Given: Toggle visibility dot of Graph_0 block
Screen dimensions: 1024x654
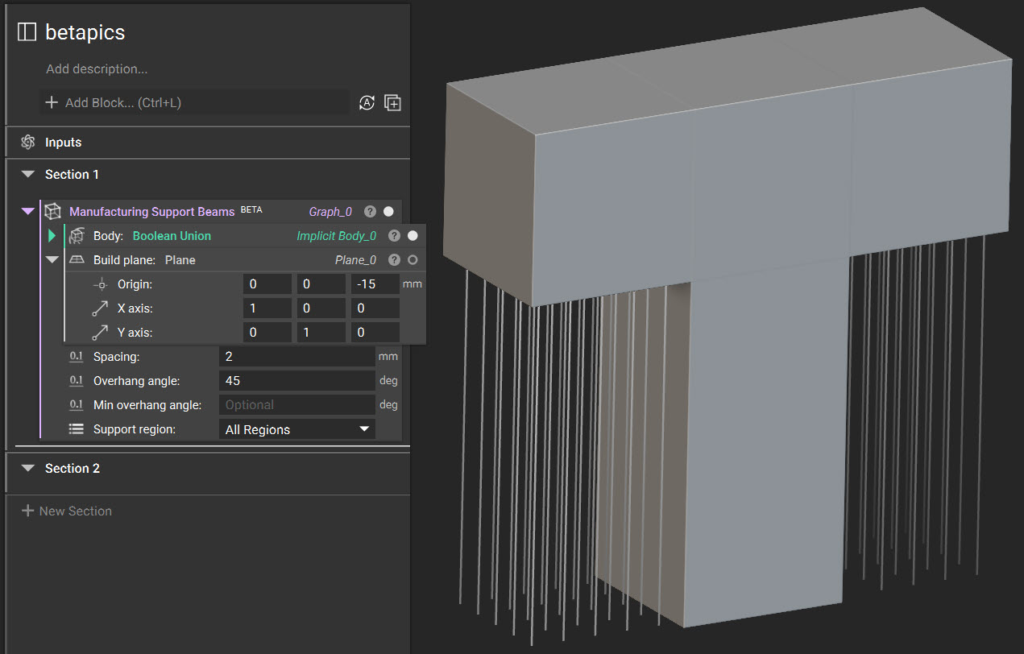Looking at the screenshot, I should pos(389,211).
